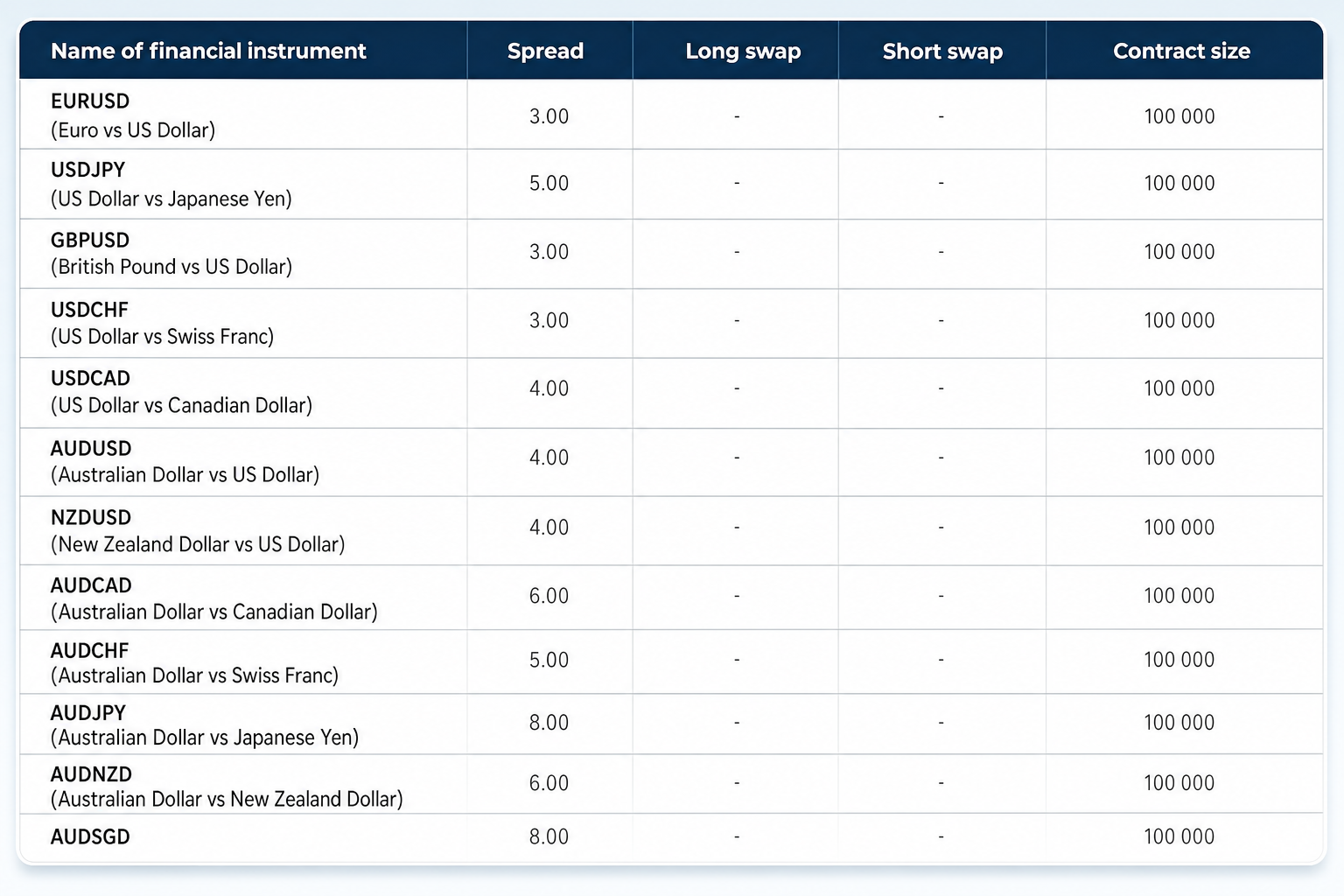
Task: Click the AUDSGD contract size 100 000
Action: pos(1179,836)
